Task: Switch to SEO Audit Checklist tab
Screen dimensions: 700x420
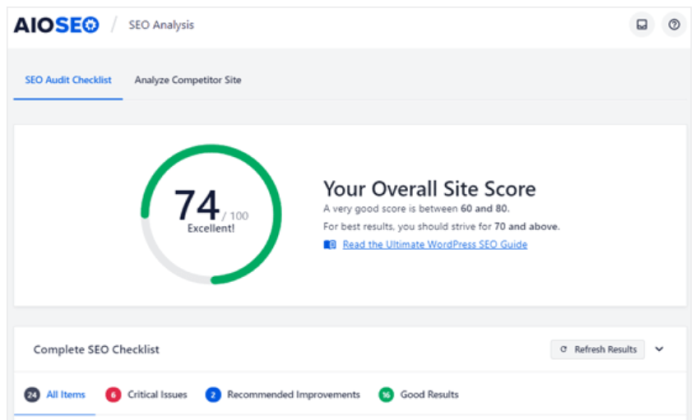Action: (x=68, y=80)
